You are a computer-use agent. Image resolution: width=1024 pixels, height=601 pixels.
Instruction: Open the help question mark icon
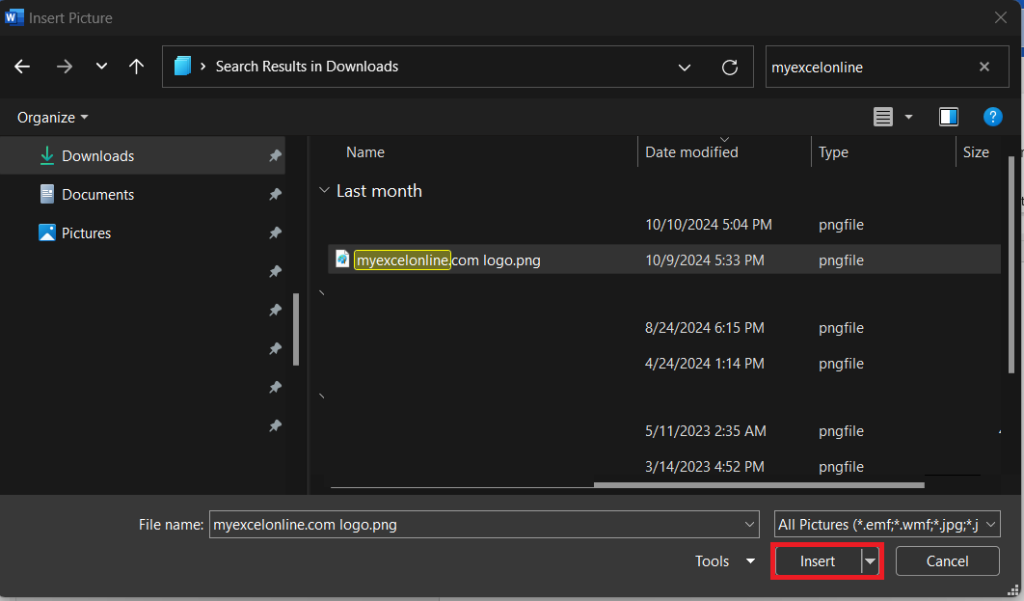pos(993,117)
